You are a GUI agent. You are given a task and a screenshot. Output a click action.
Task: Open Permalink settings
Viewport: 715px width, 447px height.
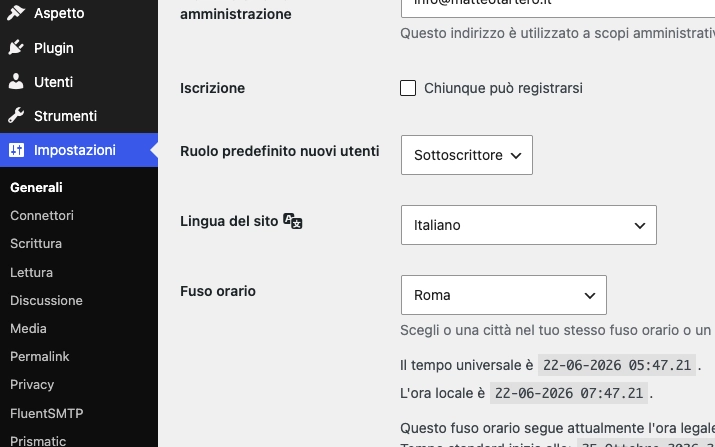click(40, 356)
